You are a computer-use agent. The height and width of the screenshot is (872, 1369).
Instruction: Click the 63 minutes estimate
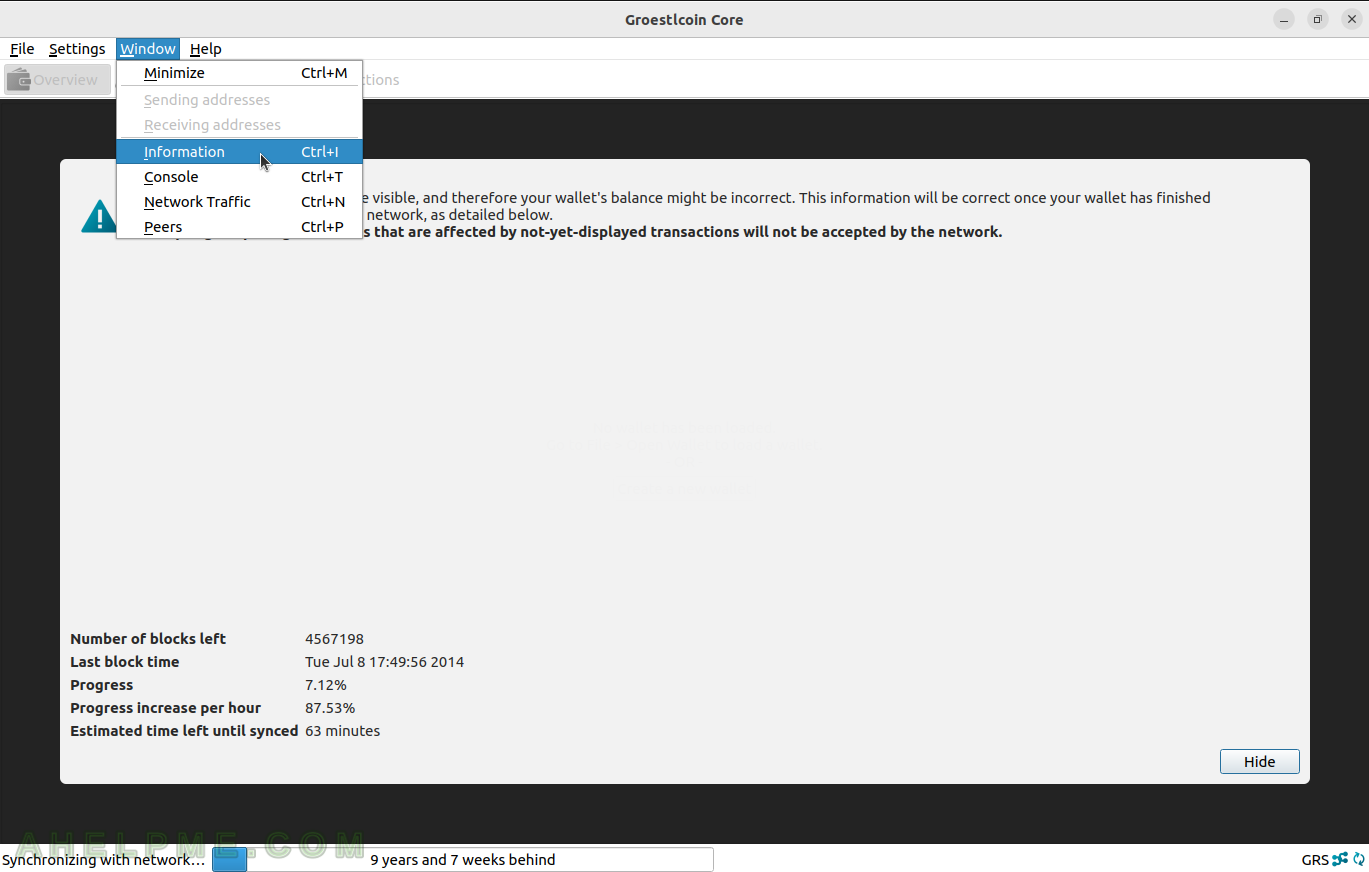coord(342,731)
